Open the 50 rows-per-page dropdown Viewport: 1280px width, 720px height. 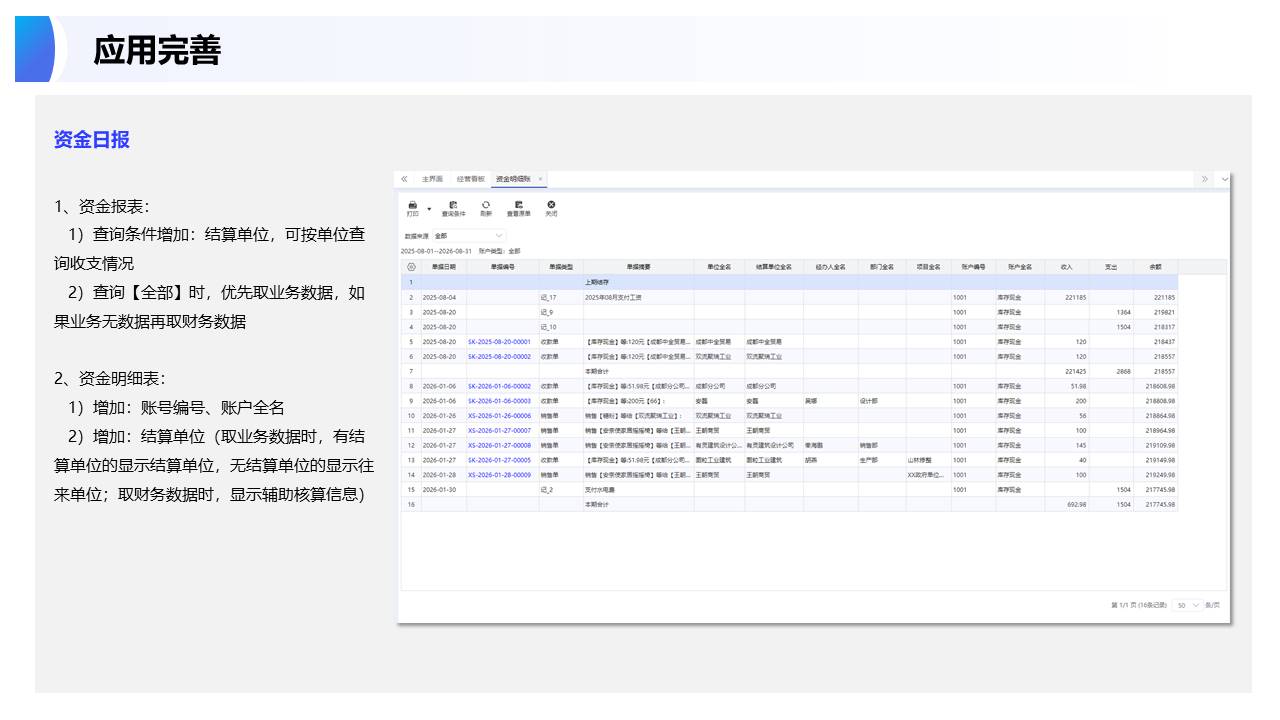1188,605
